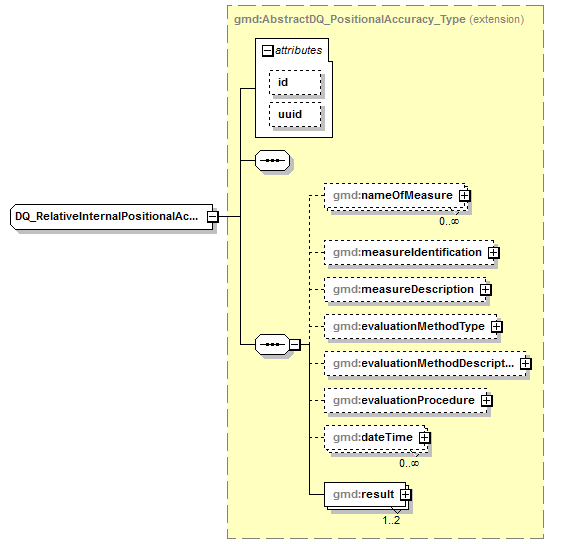Click the 1..2 cardinality under gmd:result
The image size is (573, 544).
click(x=391, y=520)
